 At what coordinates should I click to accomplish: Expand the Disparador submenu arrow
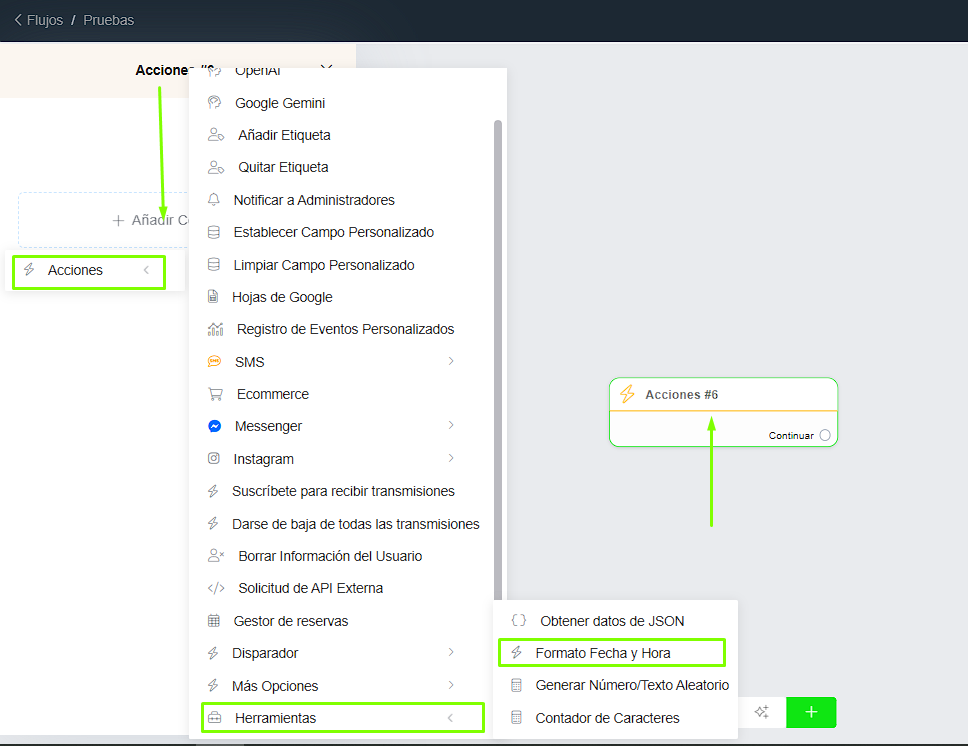(451, 652)
